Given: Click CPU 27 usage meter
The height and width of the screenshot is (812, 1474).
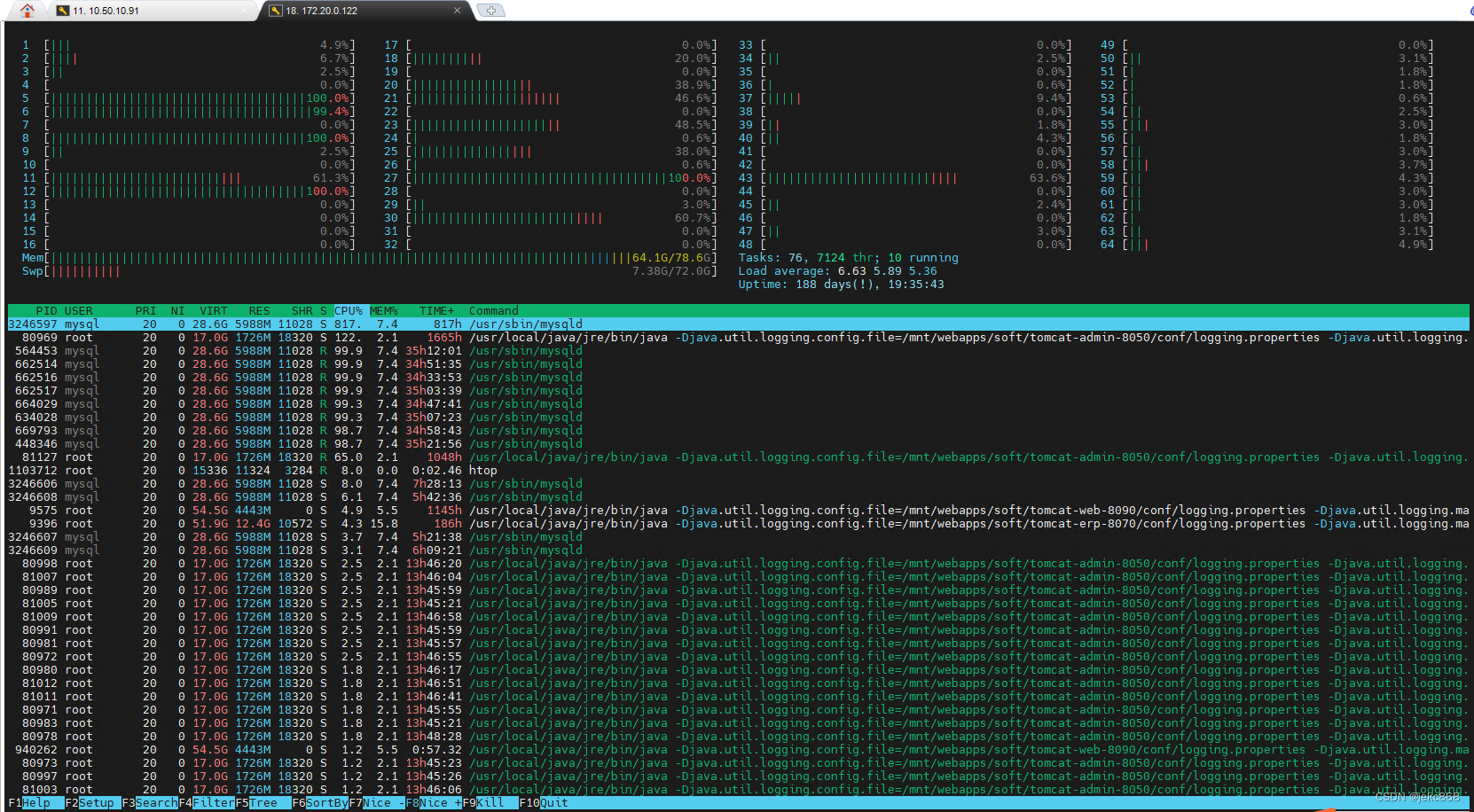Looking at the screenshot, I should click(550, 178).
